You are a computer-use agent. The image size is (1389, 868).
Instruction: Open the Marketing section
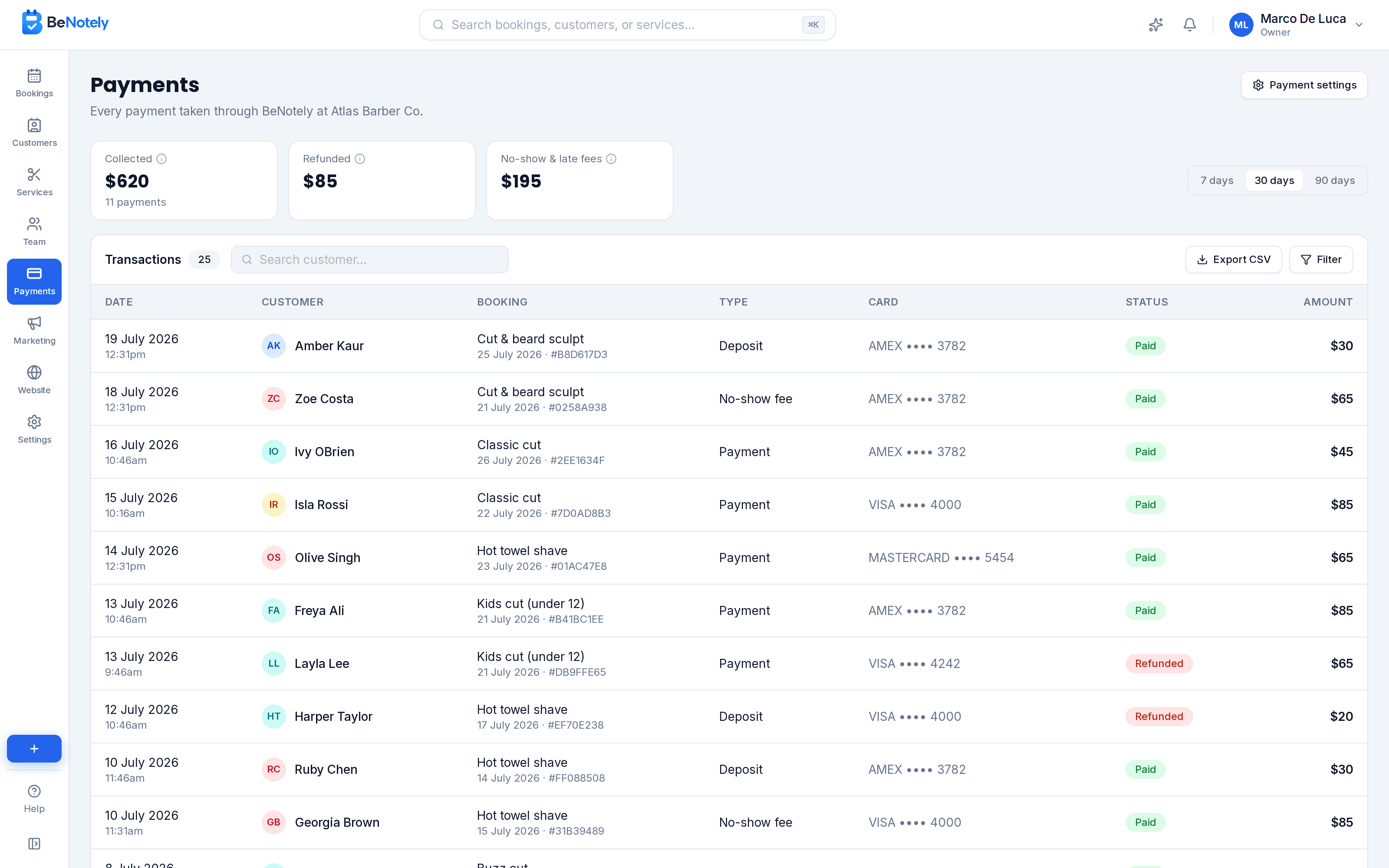tap(34, 331)
